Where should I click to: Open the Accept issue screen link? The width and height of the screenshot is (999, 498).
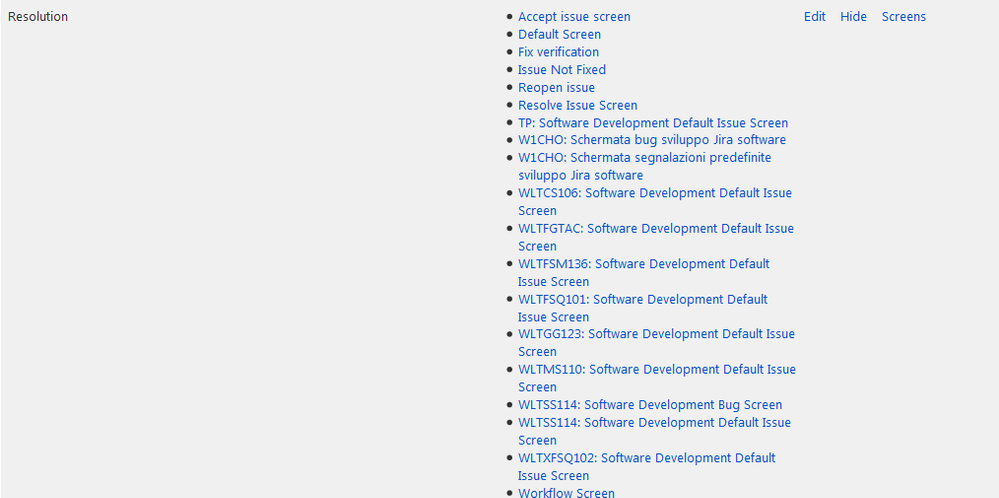click(x=574, y=17)
